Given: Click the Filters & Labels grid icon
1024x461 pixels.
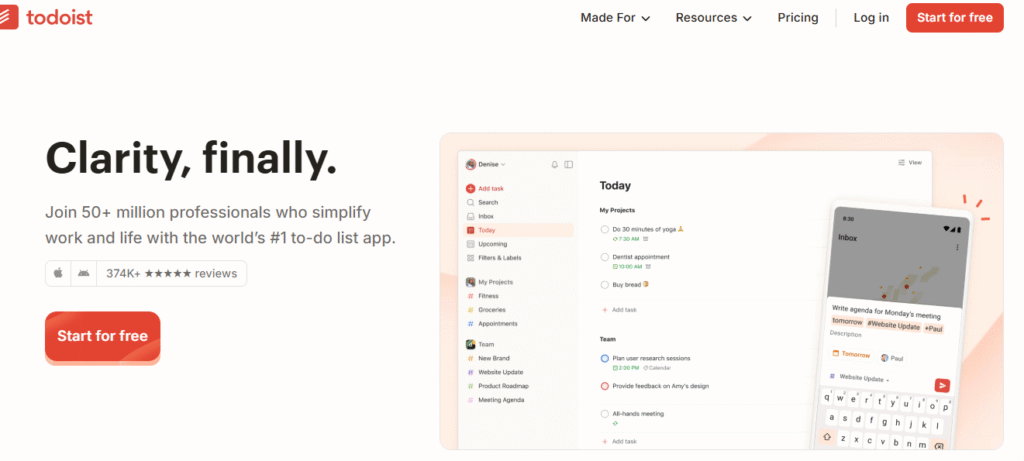Looking at the screenshot, I should tap(470, 258).
